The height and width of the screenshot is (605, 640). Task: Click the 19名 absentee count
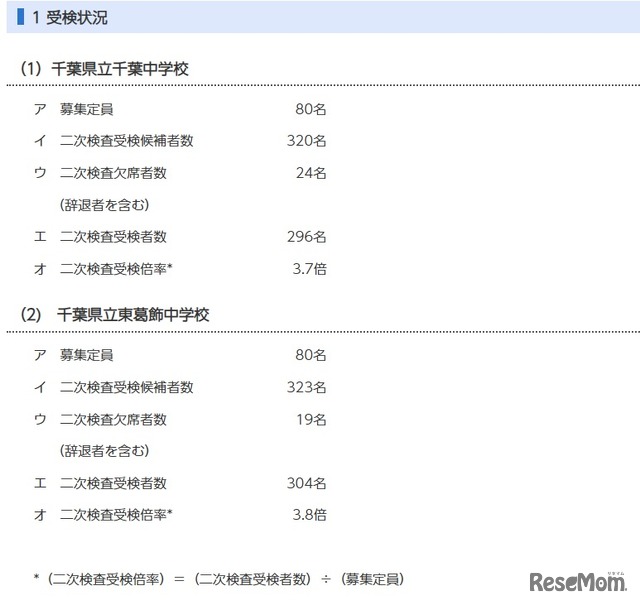coord(310,419)
